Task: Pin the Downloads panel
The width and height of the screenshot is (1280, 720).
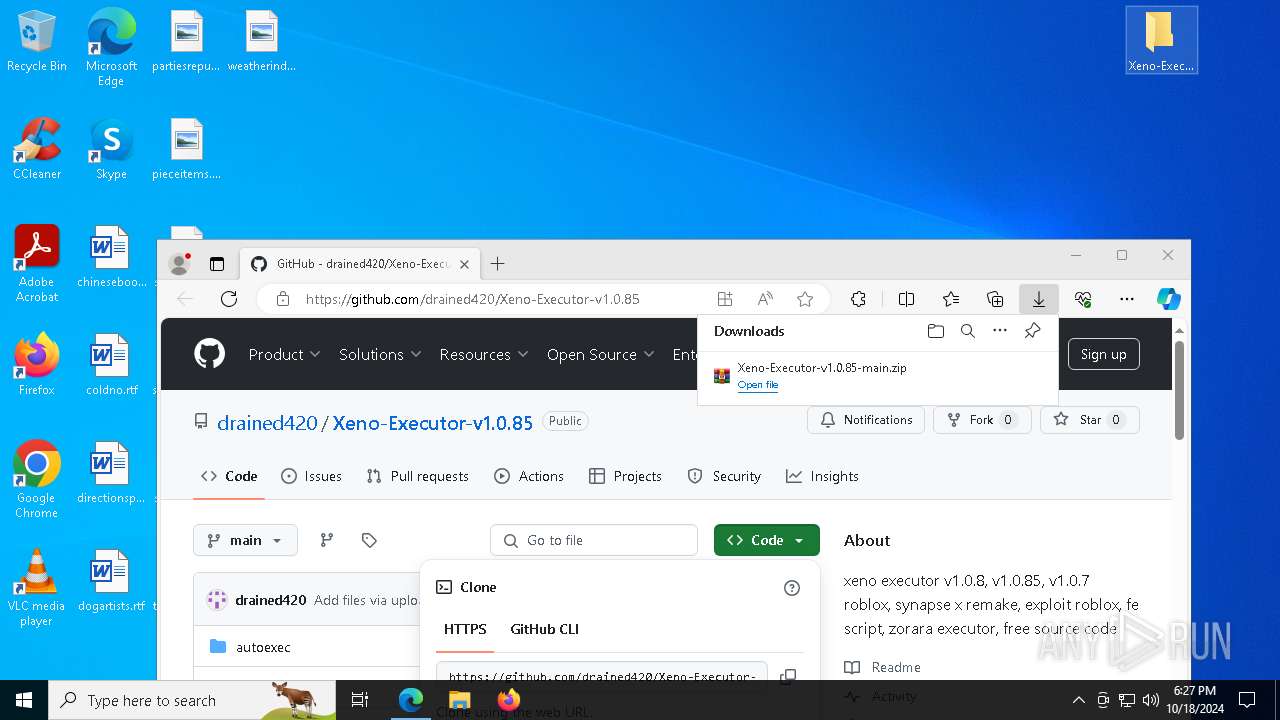Action: tap(1032, 331)
